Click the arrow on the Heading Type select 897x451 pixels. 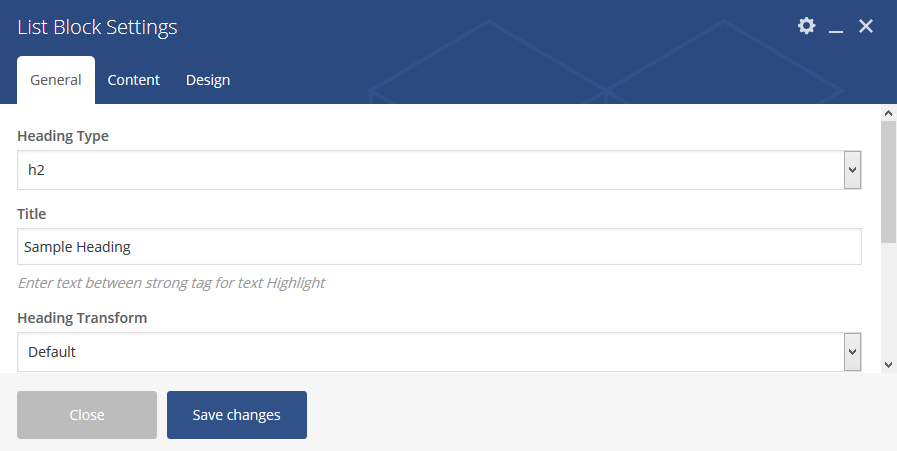click(x=852, y=170)
